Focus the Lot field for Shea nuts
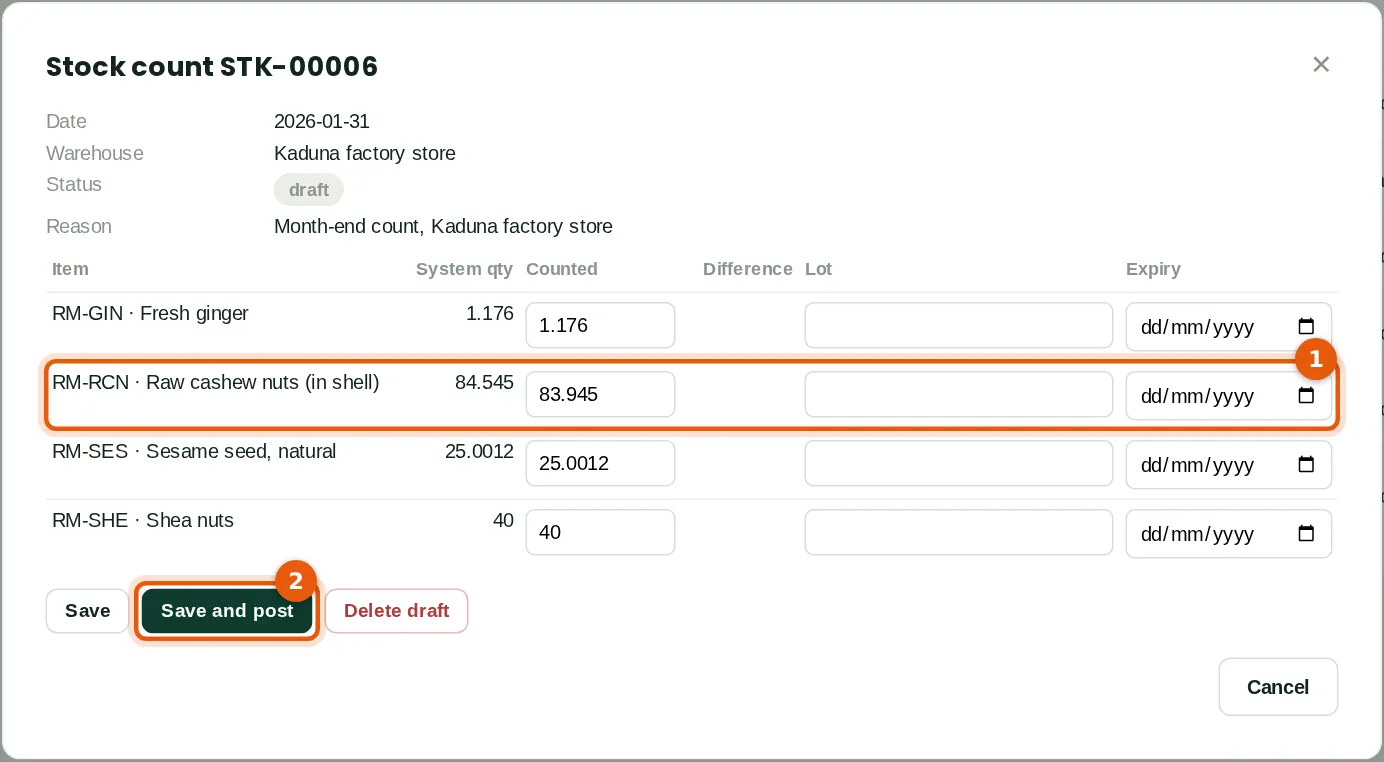Image resolution: width=1384 pixels, height=762 pixels. coord(959,532)
